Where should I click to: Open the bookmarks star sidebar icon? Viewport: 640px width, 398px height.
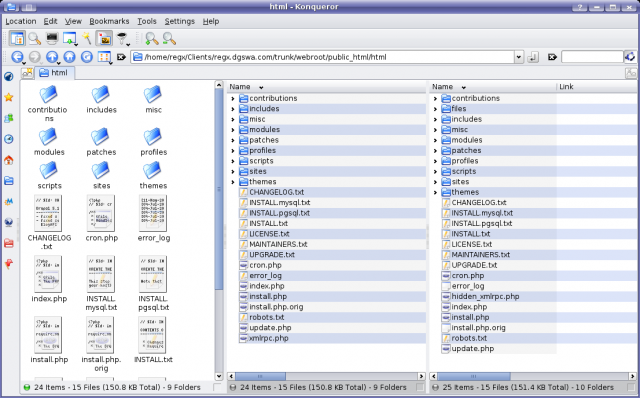click(9, 97)
